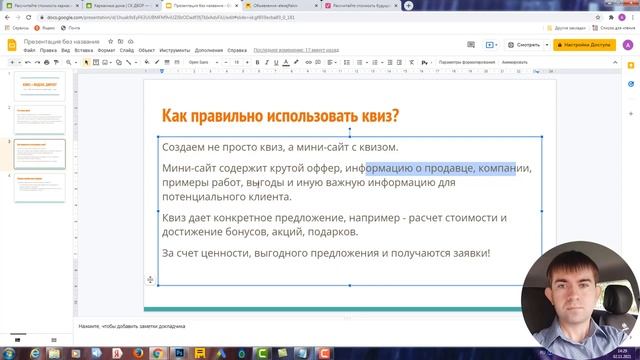Increase font size with plus button

[247, 62]
